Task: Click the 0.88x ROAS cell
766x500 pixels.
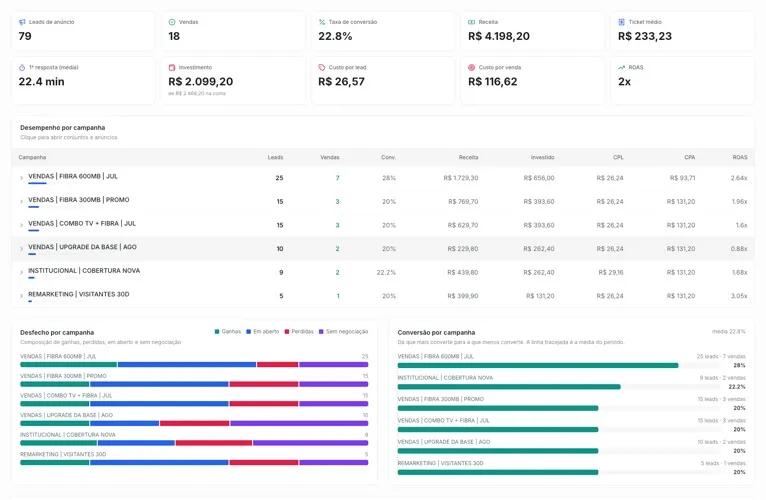Action: (739, 249)
